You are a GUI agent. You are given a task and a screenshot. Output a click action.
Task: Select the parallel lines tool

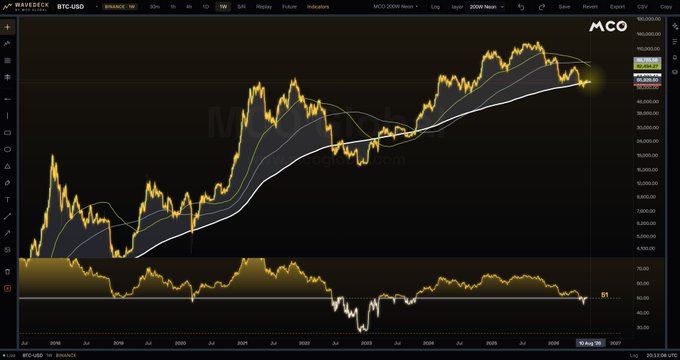(x=7, y=61)
